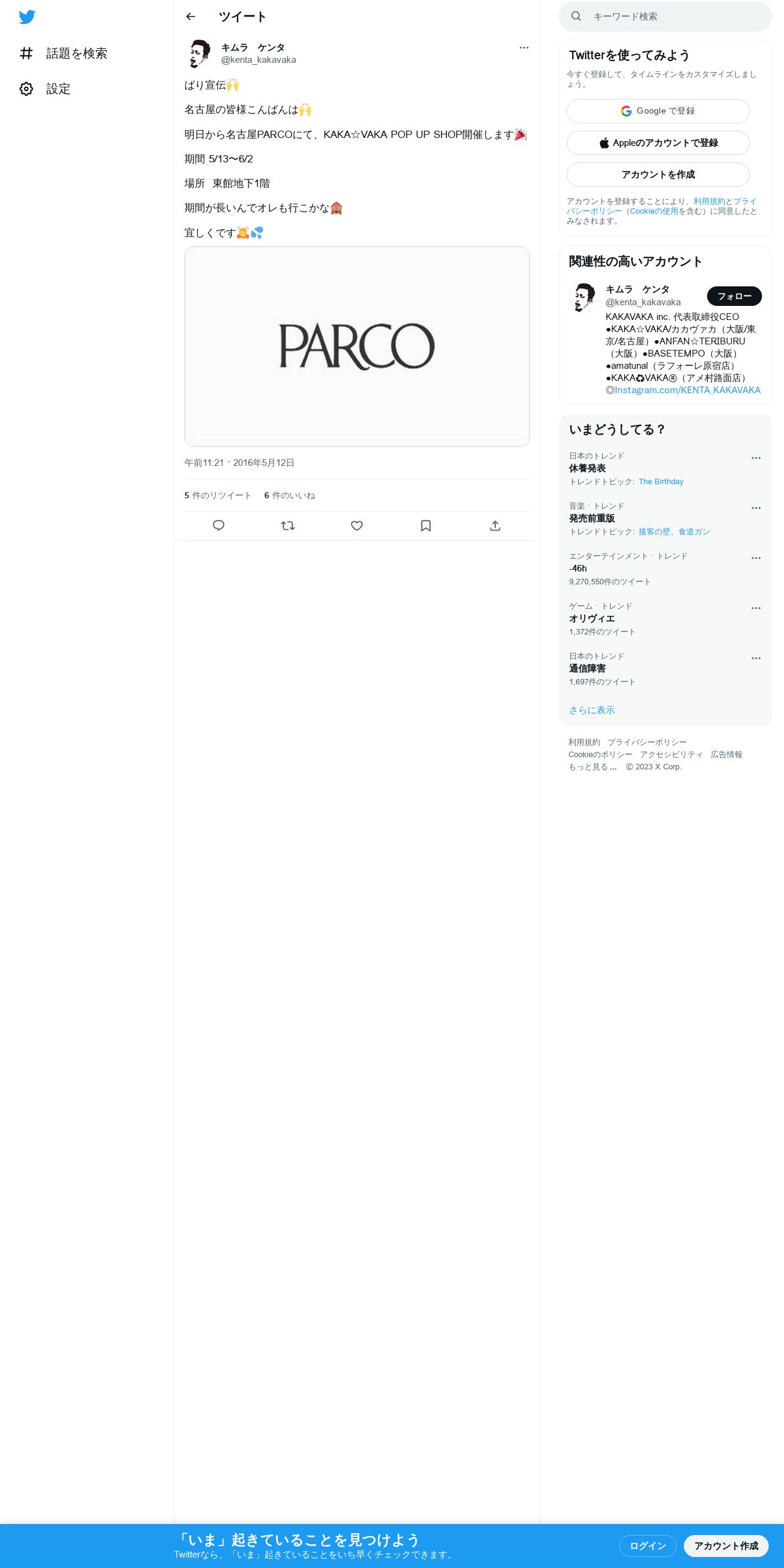Image resolution: width=784 pixels, height=1568 pixels.
Task: Click the reply speech bubble icon
Action: [219, 526]
